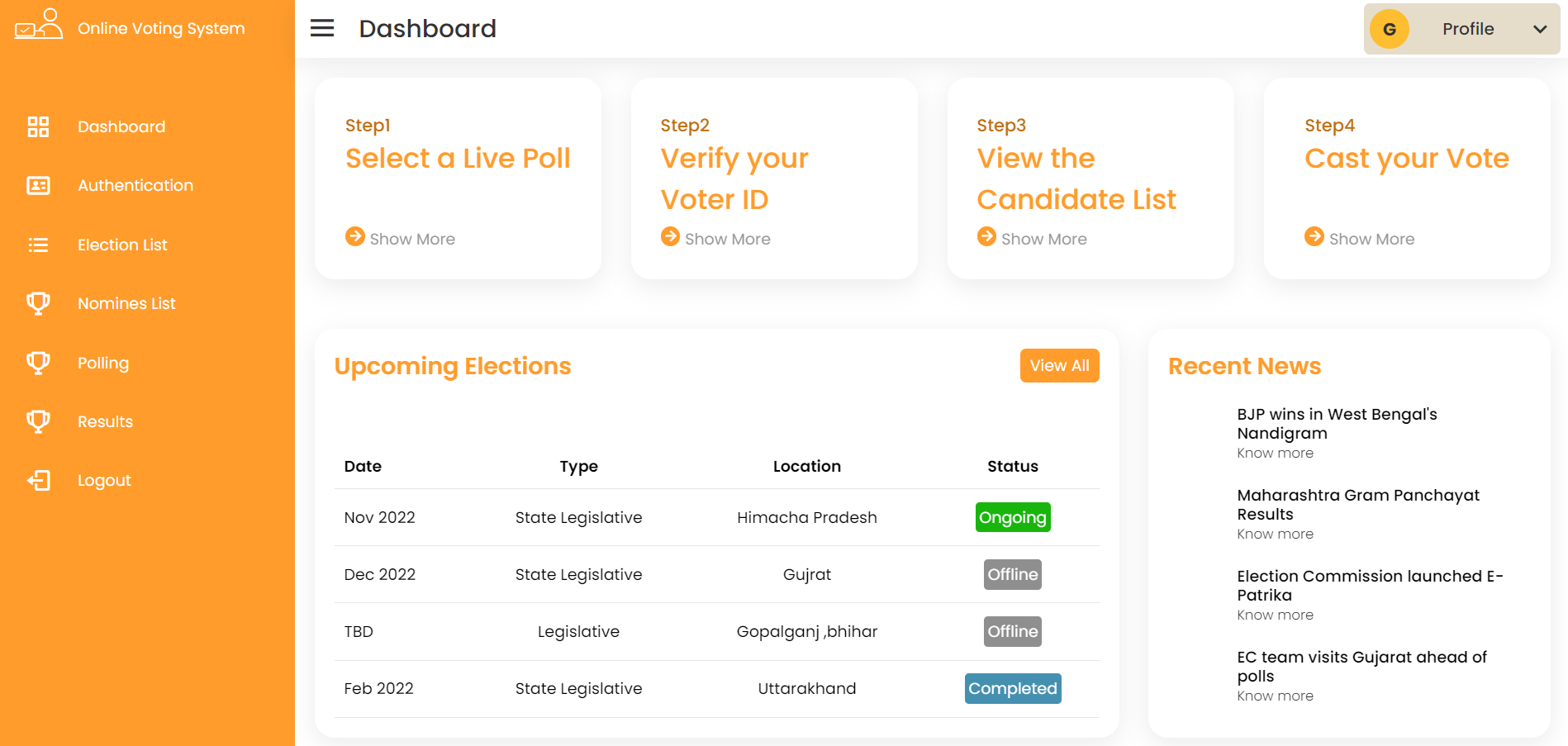Select the Dashboard grid icon
The width and height of the screenshot is (1568, 746).
click(x=38, y=126)
